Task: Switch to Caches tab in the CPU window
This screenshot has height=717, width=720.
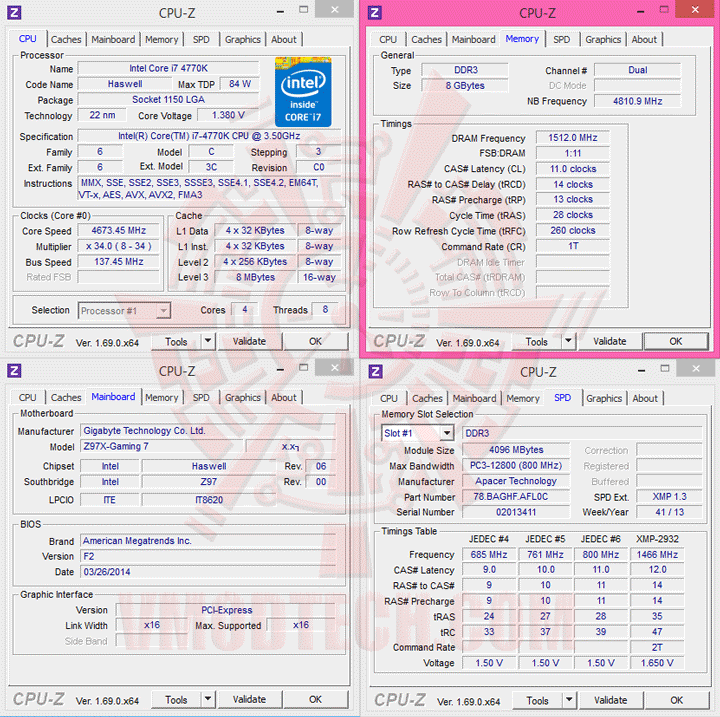Action: pos(66,40)
